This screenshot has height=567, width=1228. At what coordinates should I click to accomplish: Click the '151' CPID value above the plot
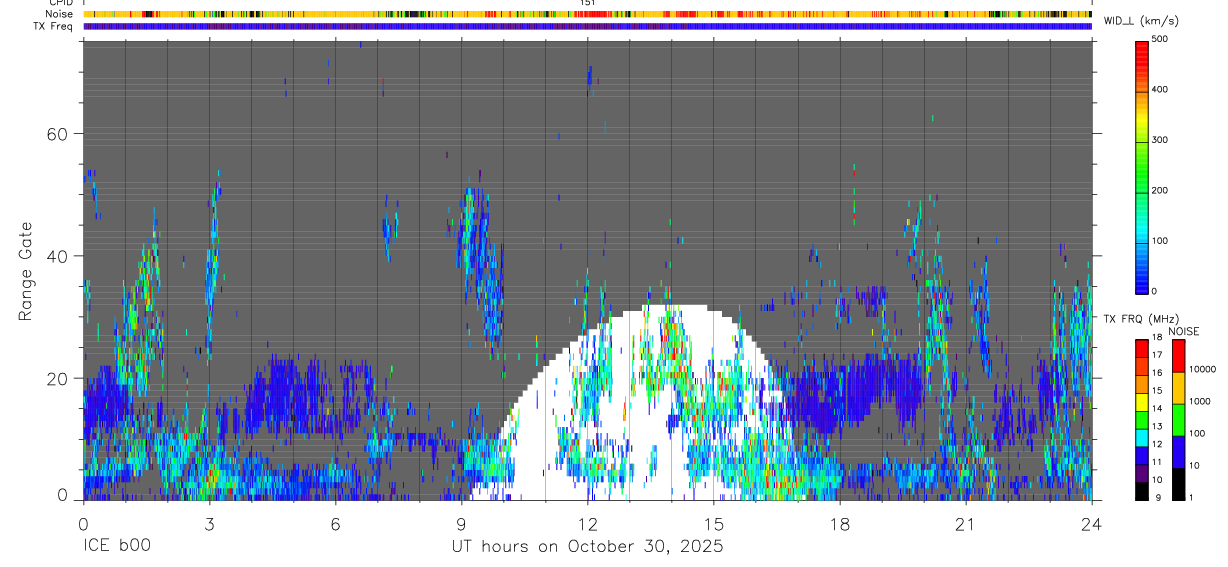point(588,3)
